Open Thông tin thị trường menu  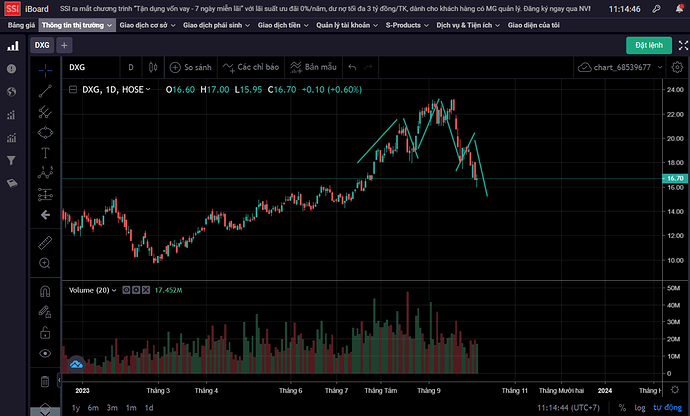(x=77, y=26)
